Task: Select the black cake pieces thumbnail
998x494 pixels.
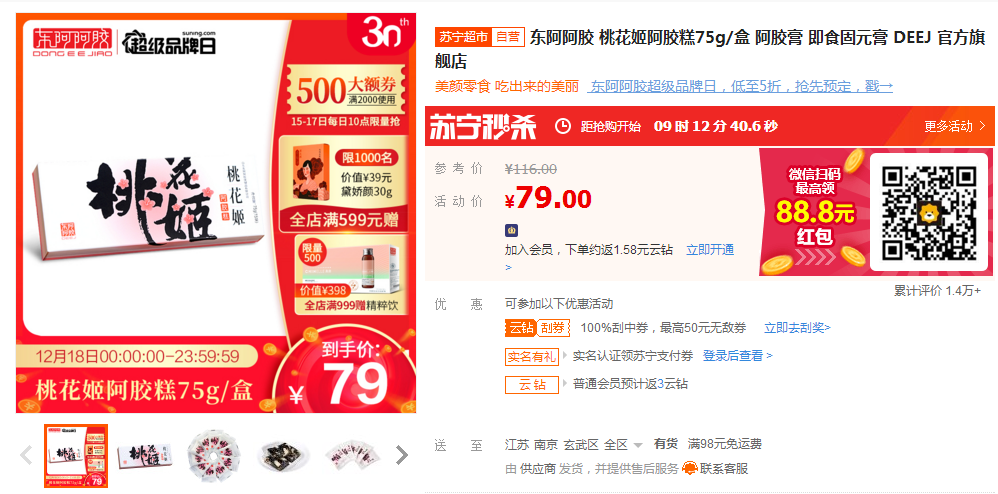Action: [283, 456]
